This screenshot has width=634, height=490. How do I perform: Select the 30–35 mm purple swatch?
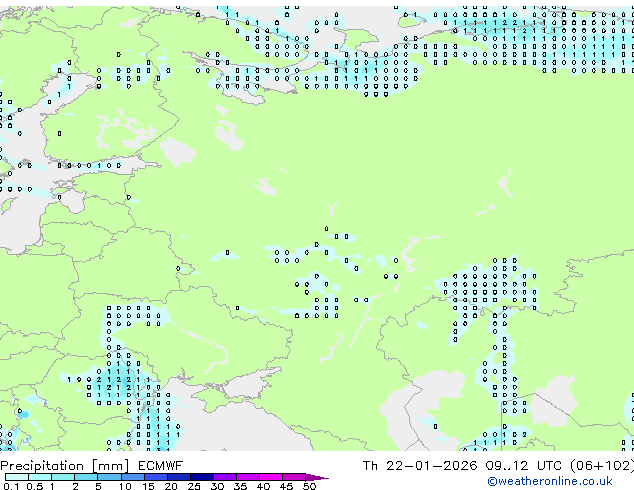pos(225,477)
